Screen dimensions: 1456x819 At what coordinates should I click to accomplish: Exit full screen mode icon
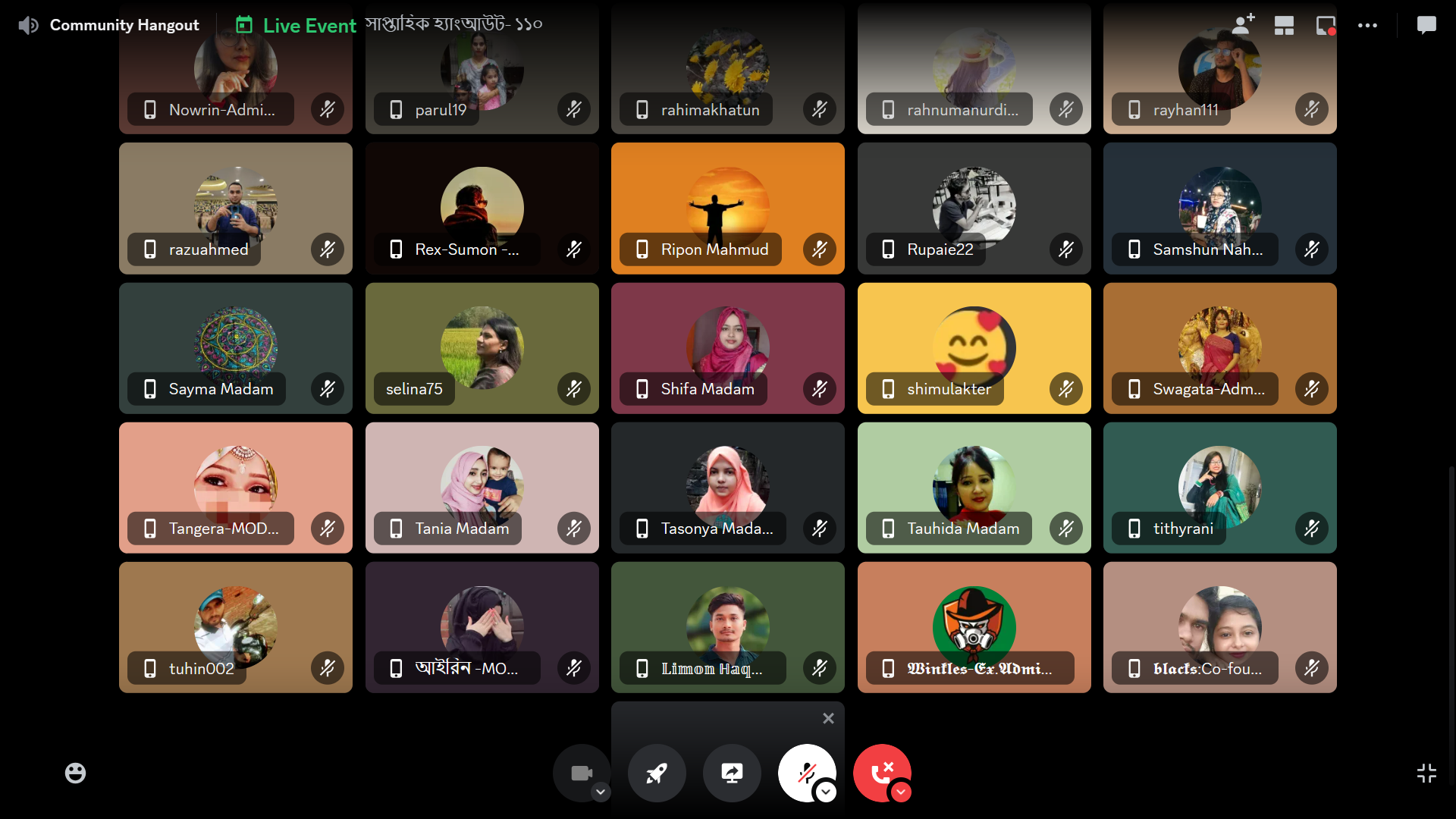tap(1426, 773)
